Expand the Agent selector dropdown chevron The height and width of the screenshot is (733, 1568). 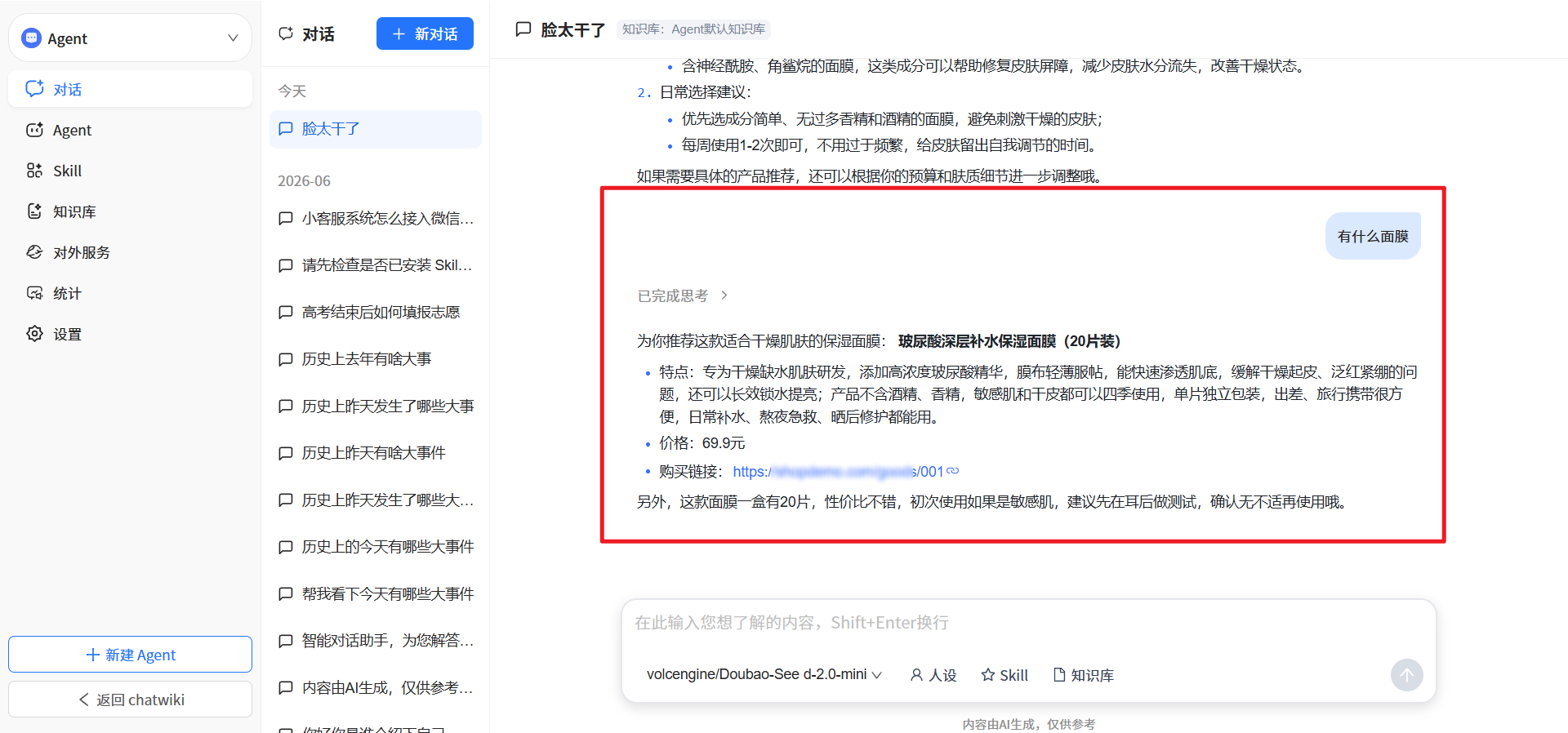click(233, 38)
